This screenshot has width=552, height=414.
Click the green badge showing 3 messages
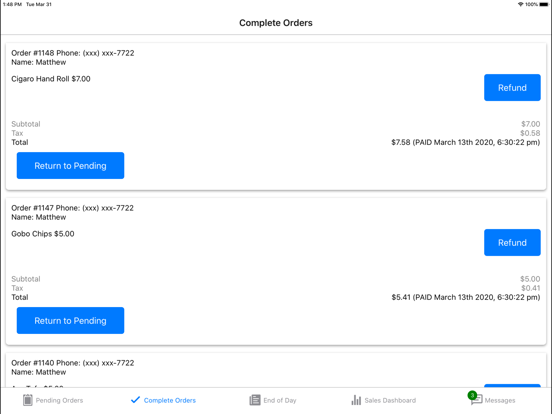[x=472, y=395]
